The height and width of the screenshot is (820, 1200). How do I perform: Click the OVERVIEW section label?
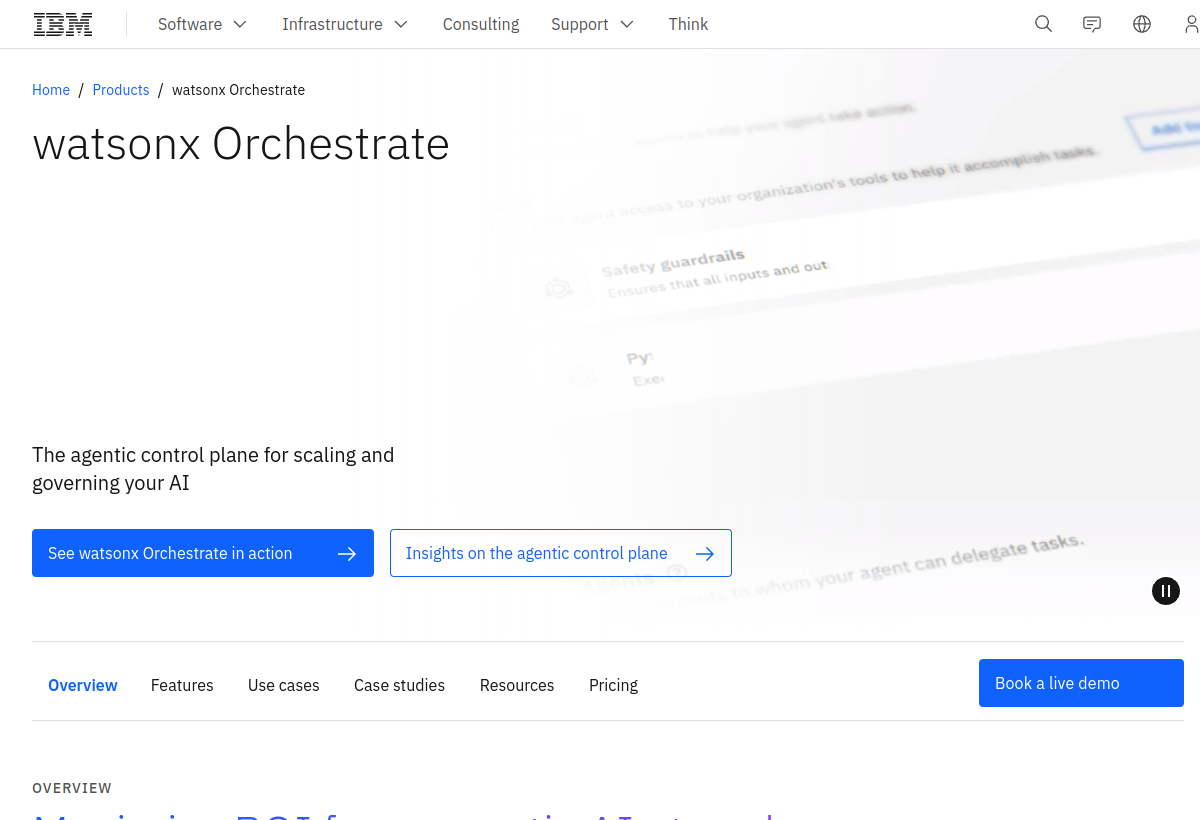(72, 788)
